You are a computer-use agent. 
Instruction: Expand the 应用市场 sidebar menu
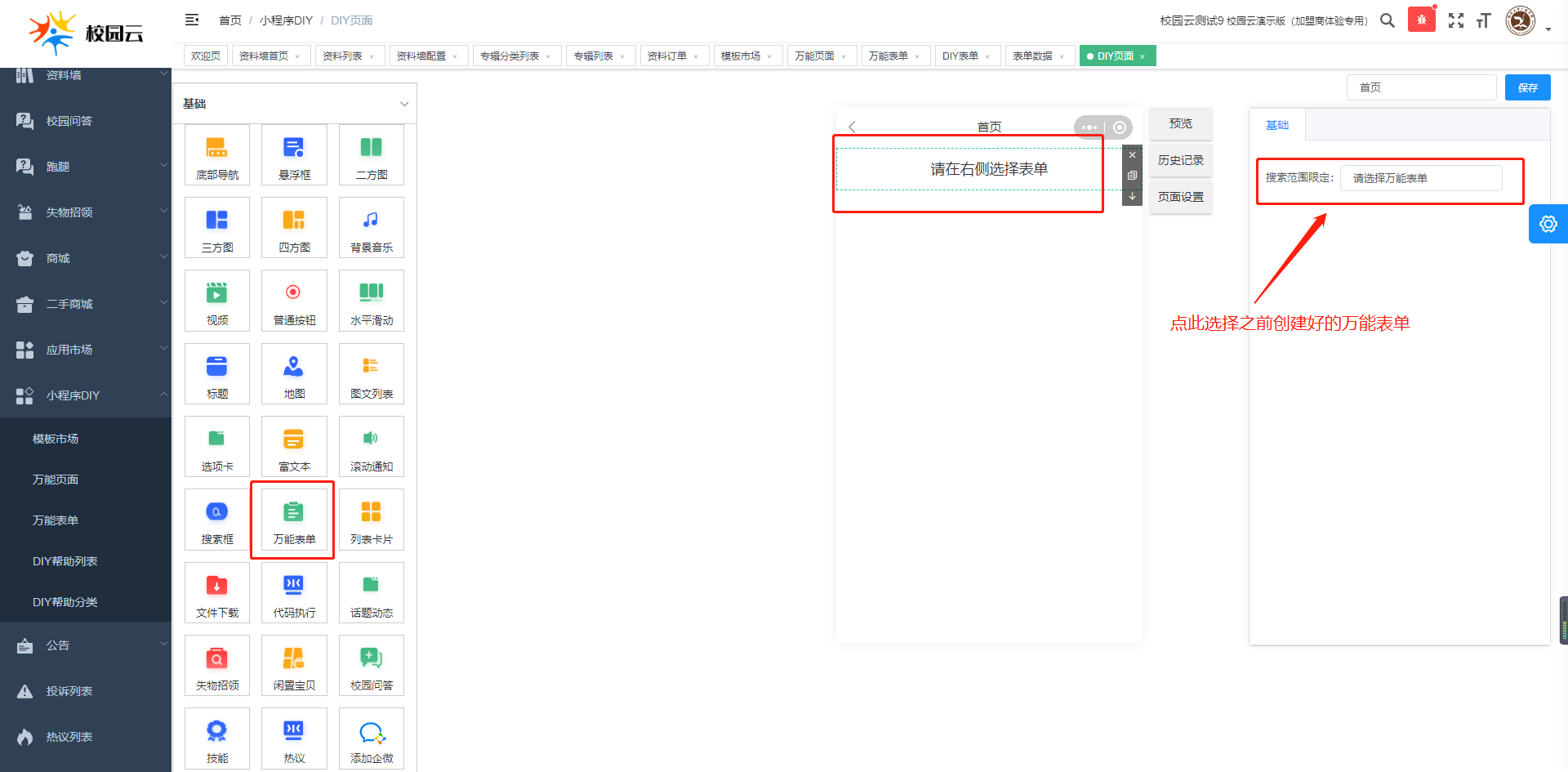coord(86,350)
